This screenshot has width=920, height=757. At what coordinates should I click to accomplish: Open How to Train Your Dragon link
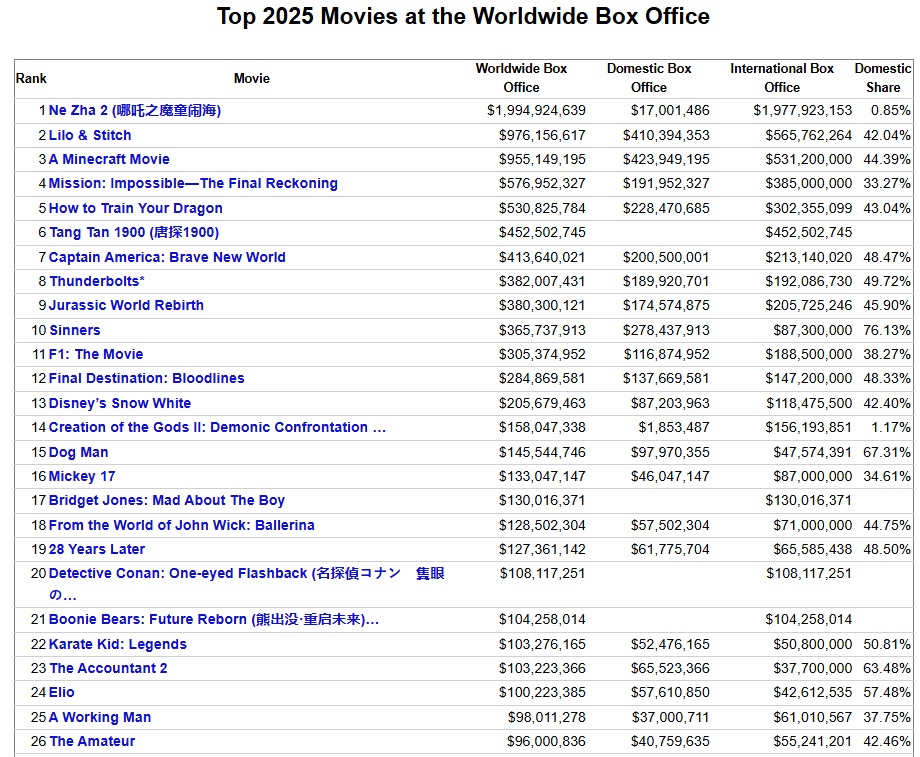136,208
